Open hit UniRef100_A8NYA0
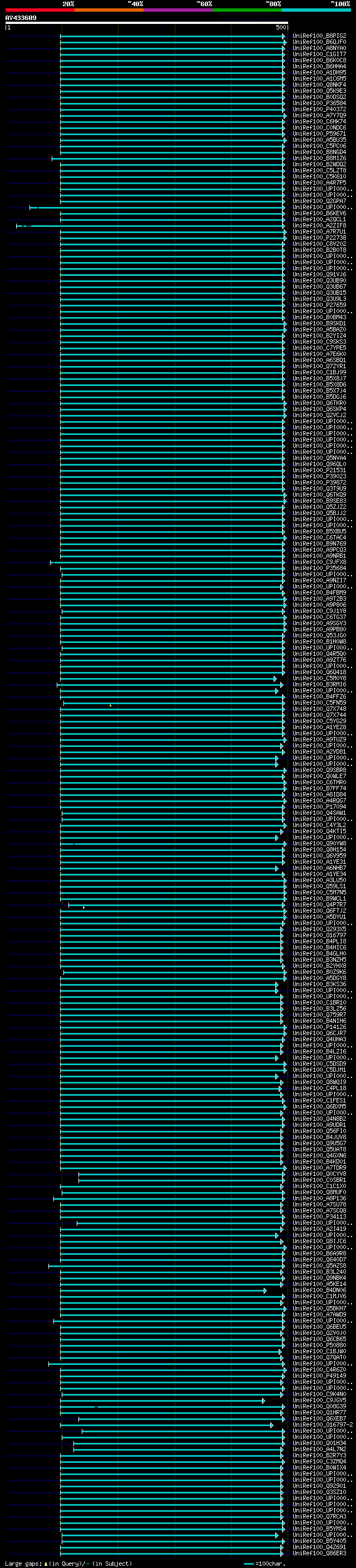 pos(319,48)
